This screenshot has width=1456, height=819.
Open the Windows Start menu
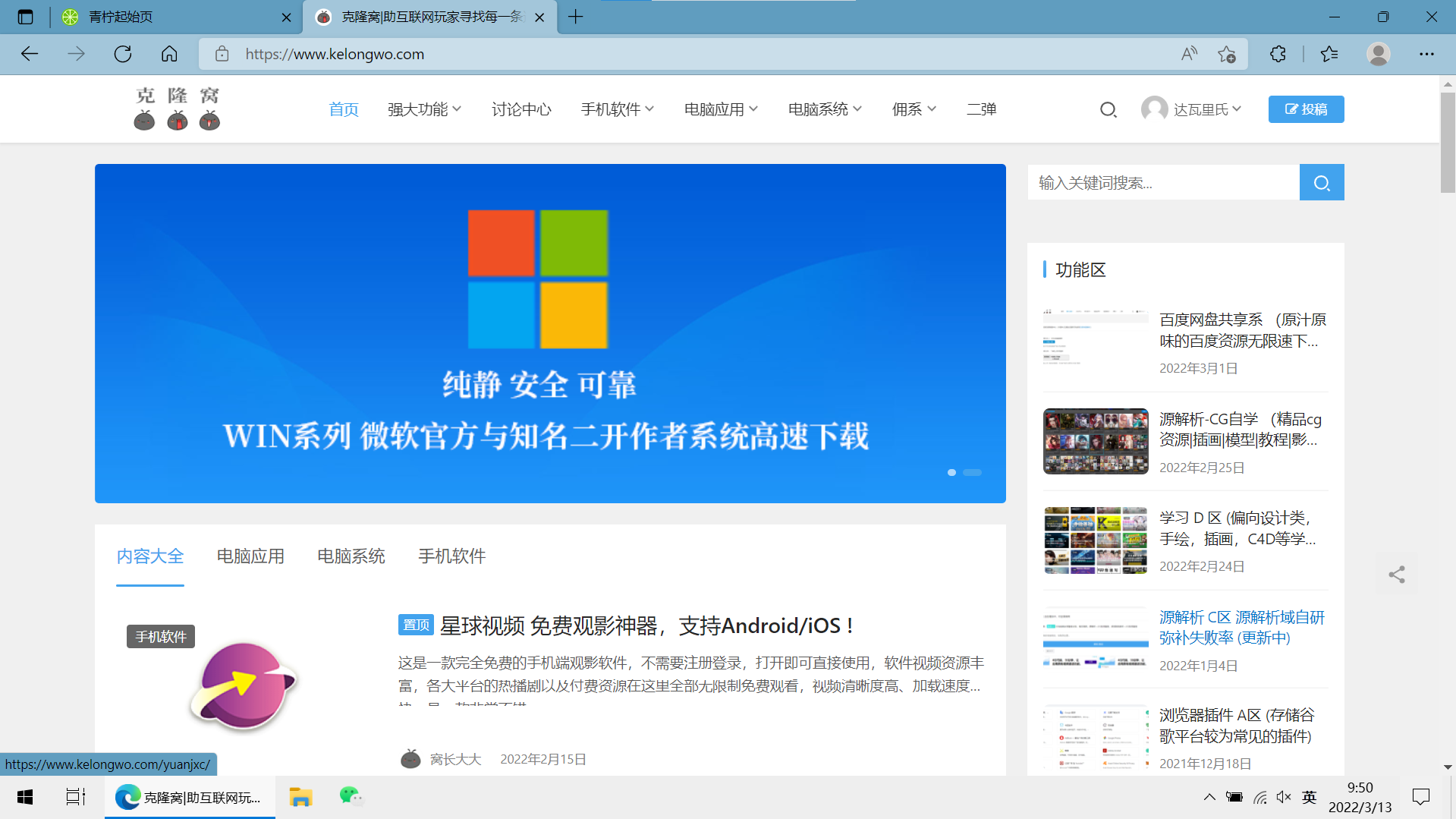point(25,797)
